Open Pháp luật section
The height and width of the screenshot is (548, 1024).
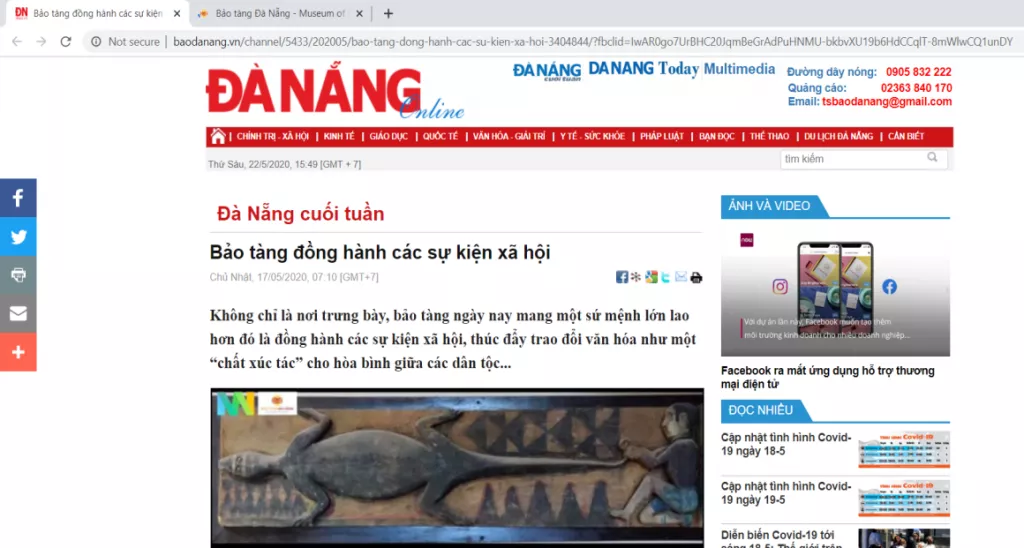tap(662, 137)
